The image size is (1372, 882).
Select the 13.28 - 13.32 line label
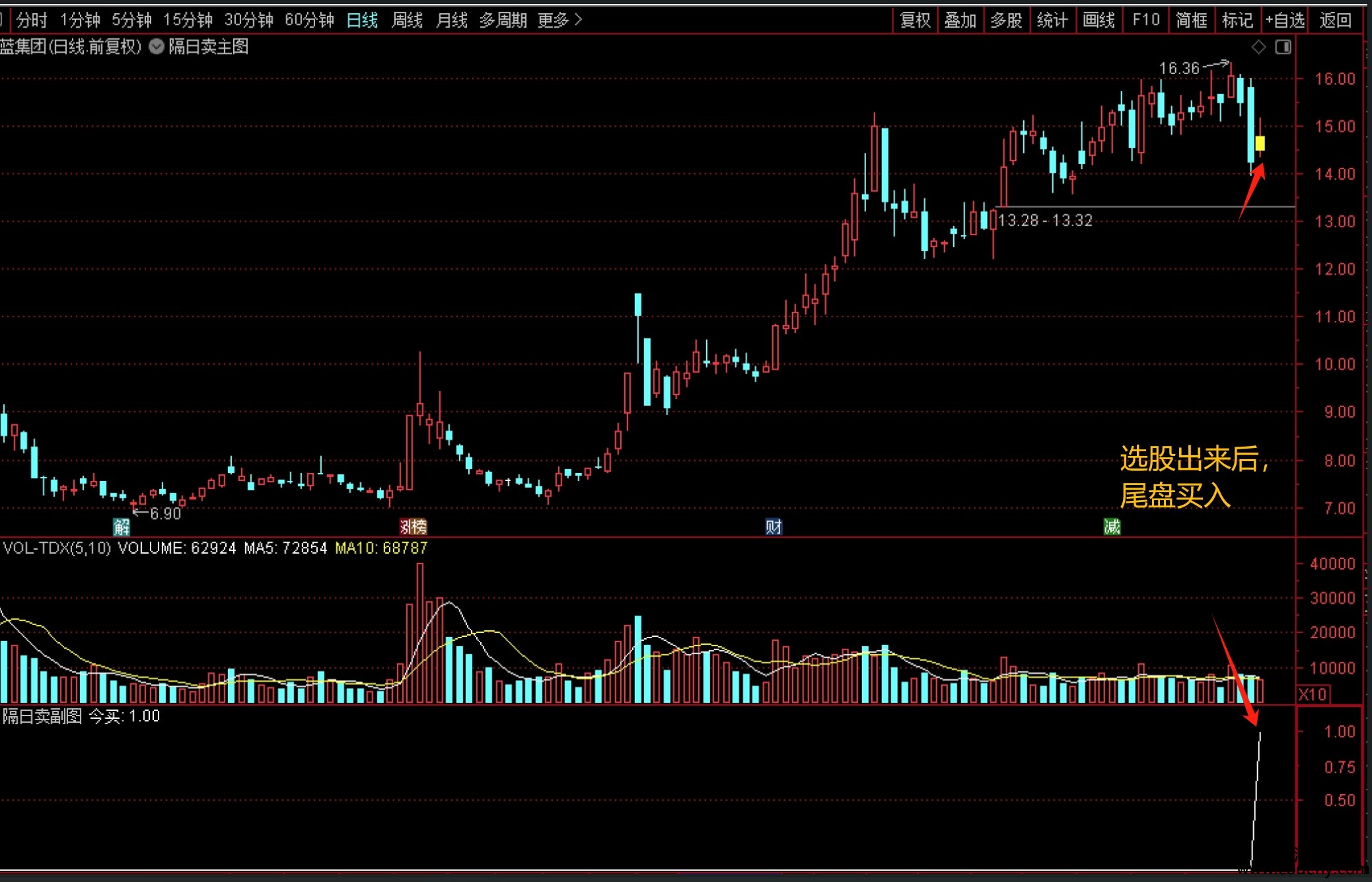(1045, 220)
